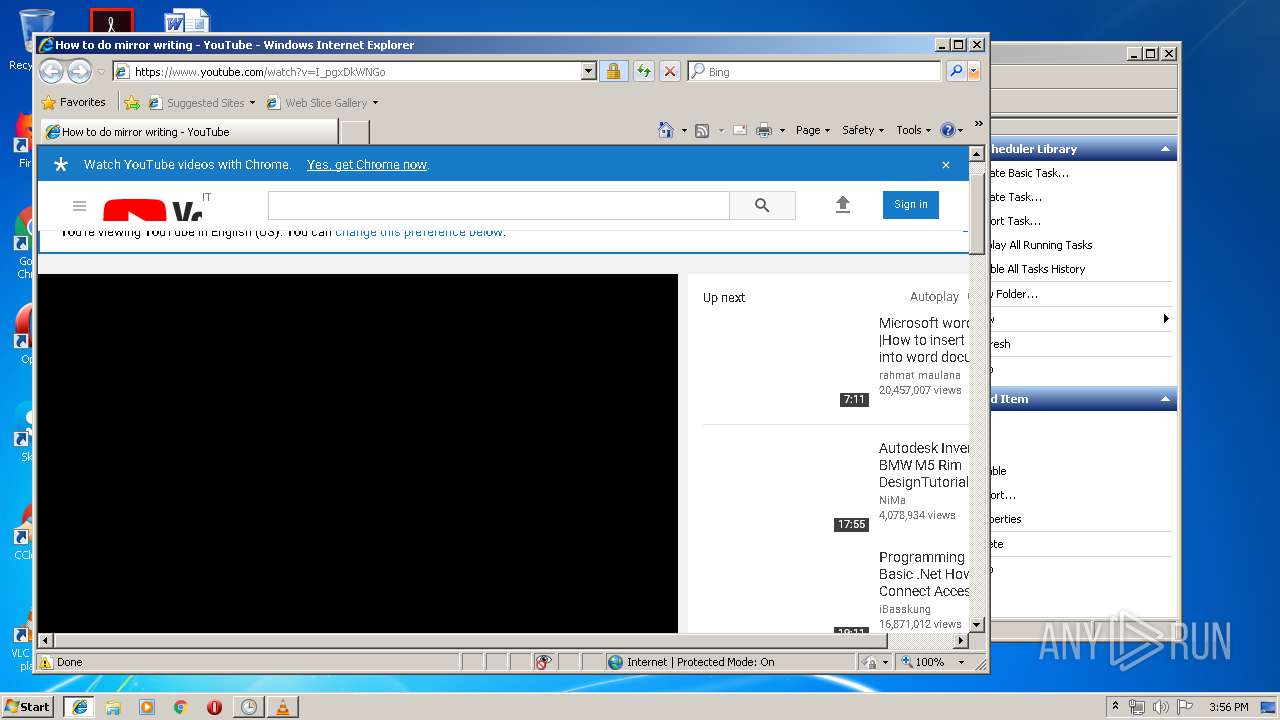
Task: Open the Tools menu
Action: (x=913, y=130)
